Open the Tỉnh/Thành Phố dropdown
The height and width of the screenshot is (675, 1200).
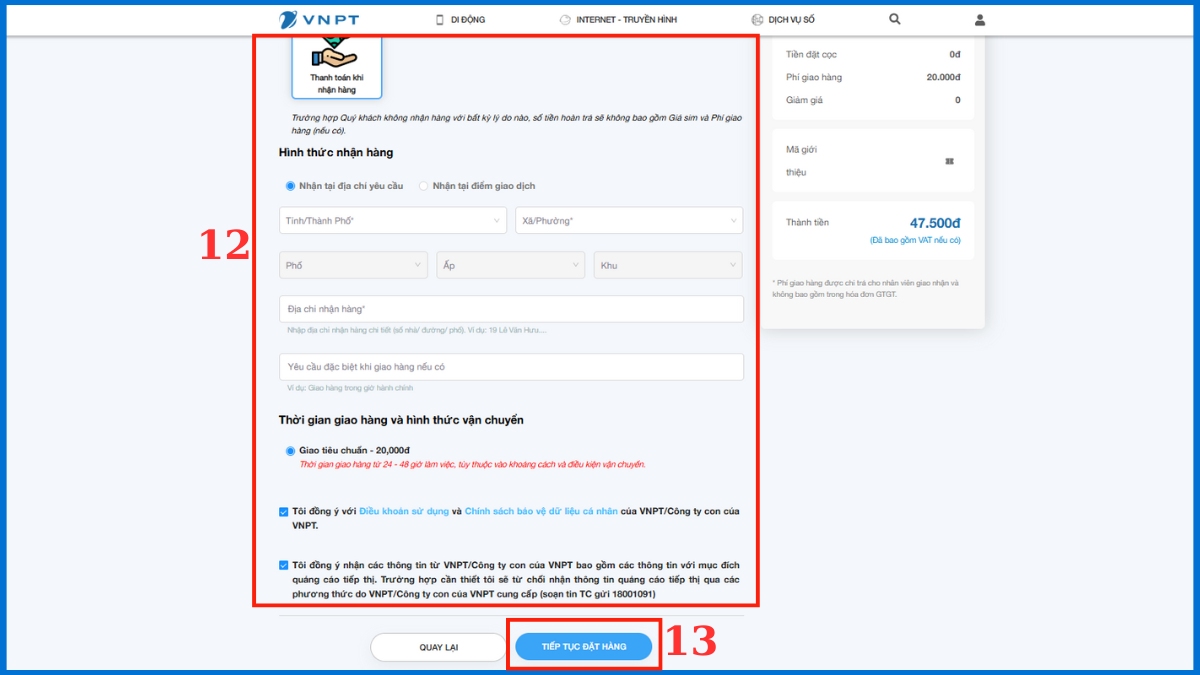pyautogui.click(x=393, y=220)
